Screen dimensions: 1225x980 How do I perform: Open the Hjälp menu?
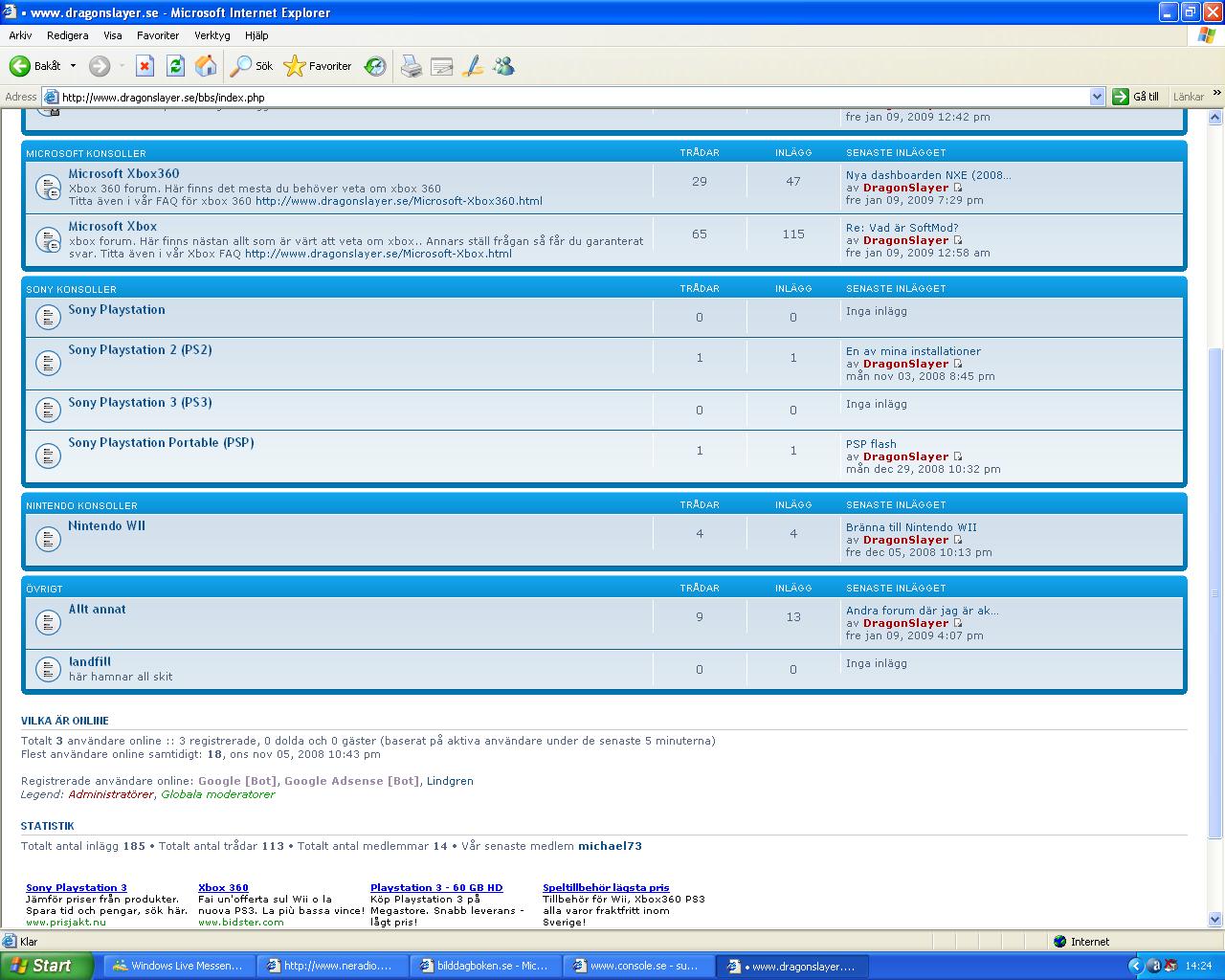256,35
